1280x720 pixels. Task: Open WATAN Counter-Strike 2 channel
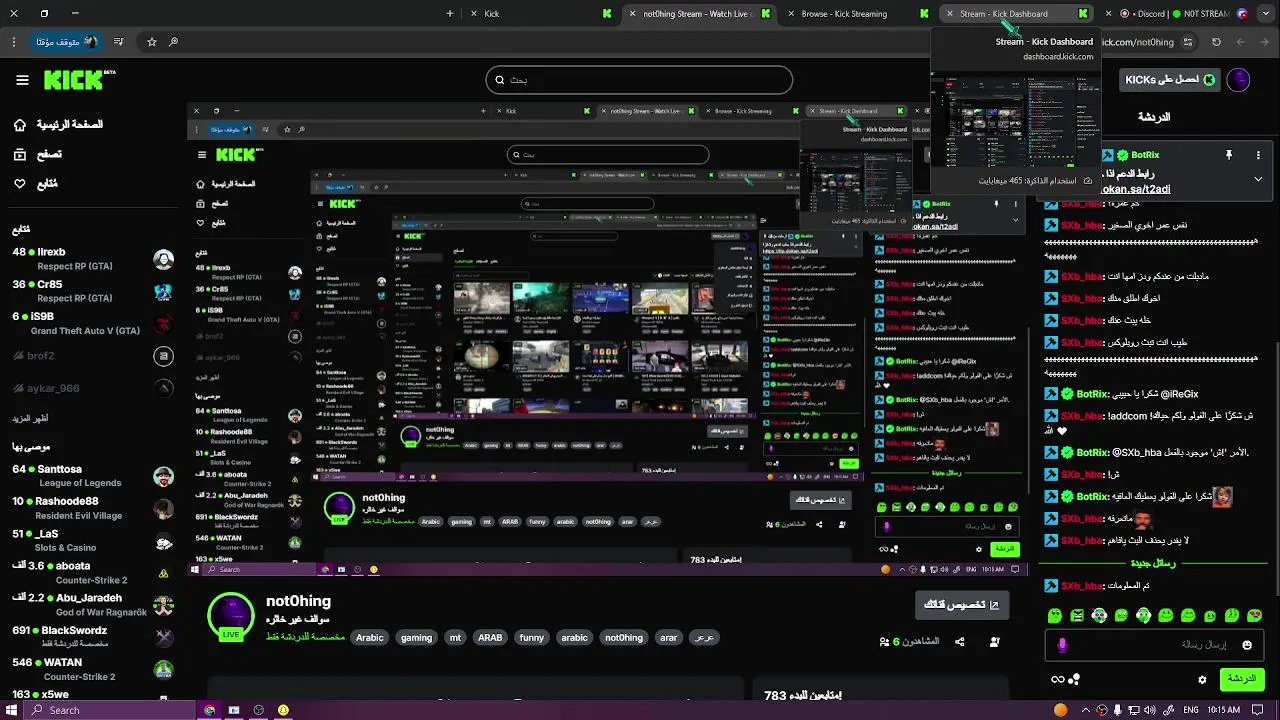click(x=92, y=668)
